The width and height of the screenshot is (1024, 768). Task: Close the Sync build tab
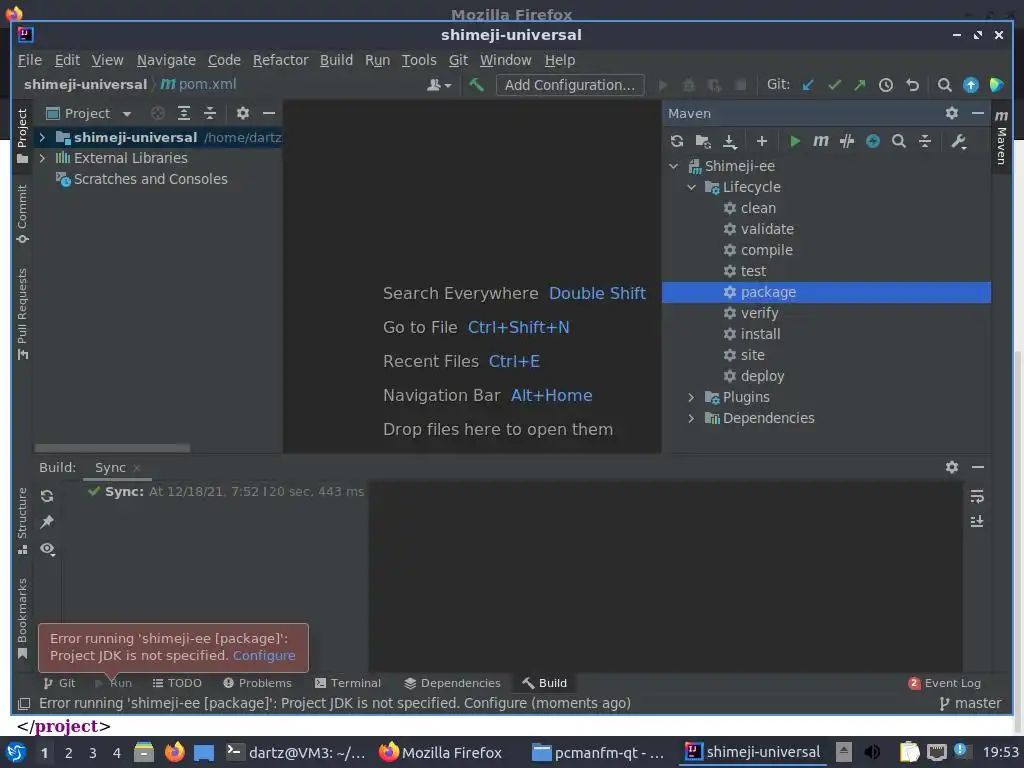tap(136, 468)
